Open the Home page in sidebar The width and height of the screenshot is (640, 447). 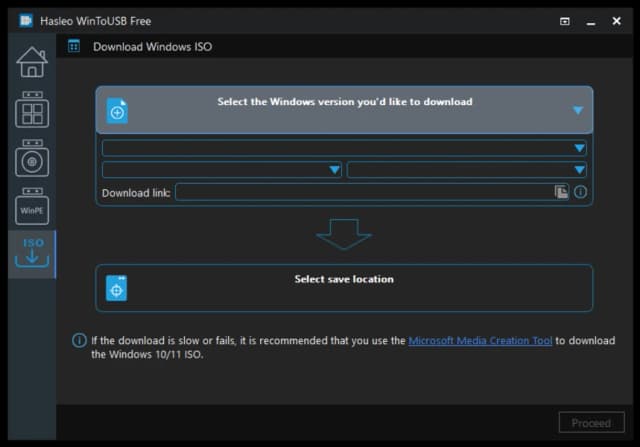pyautogui.click(x=32, y=62)
